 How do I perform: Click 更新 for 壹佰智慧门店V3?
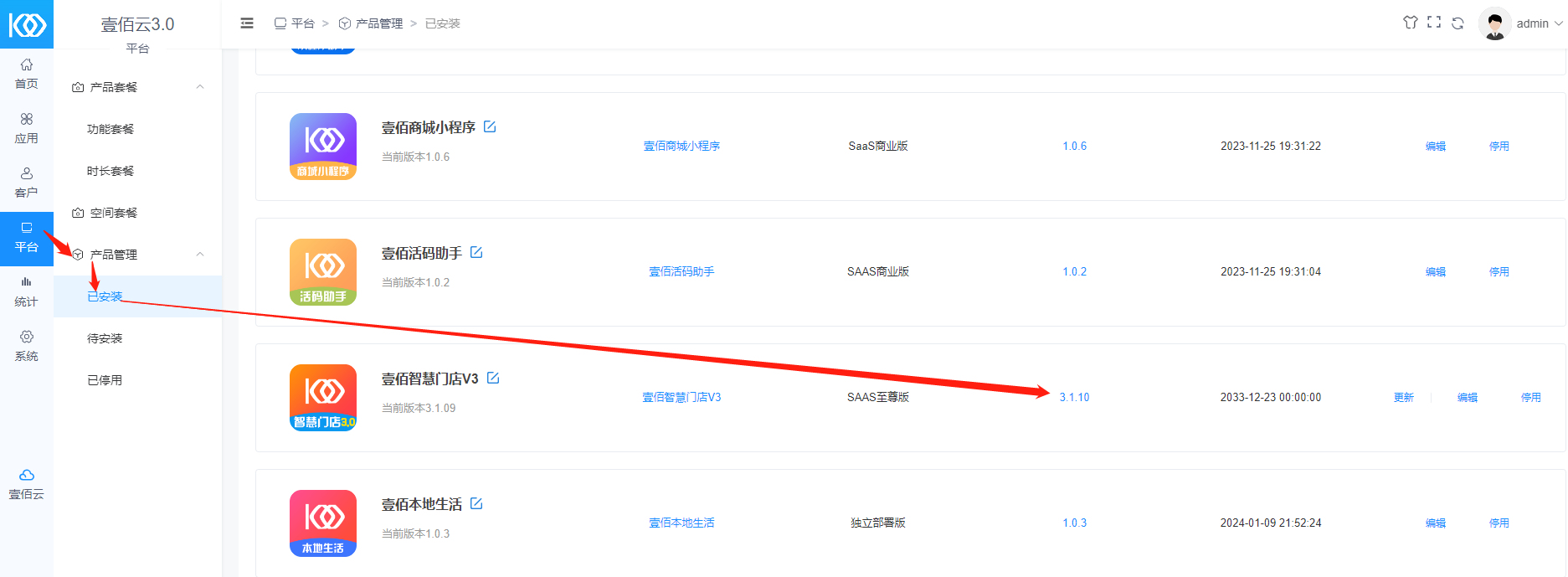pyautogui.click(x=1404, y=397)
